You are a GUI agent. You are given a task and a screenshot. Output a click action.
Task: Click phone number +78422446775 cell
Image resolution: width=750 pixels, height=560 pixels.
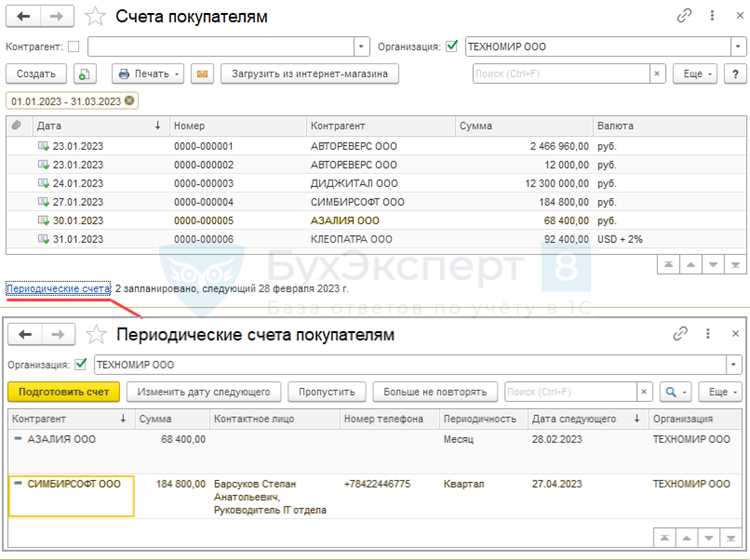[x=377, y=483]
